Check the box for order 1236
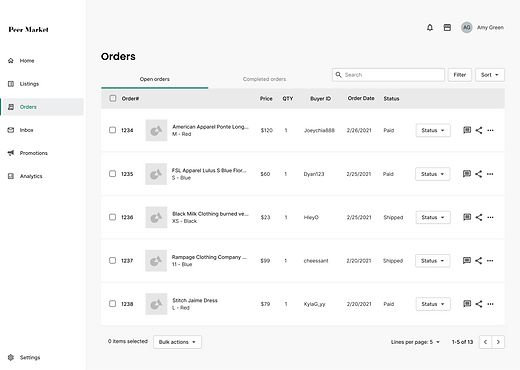This screenshot has width=520, height=370. coord(113,217)
